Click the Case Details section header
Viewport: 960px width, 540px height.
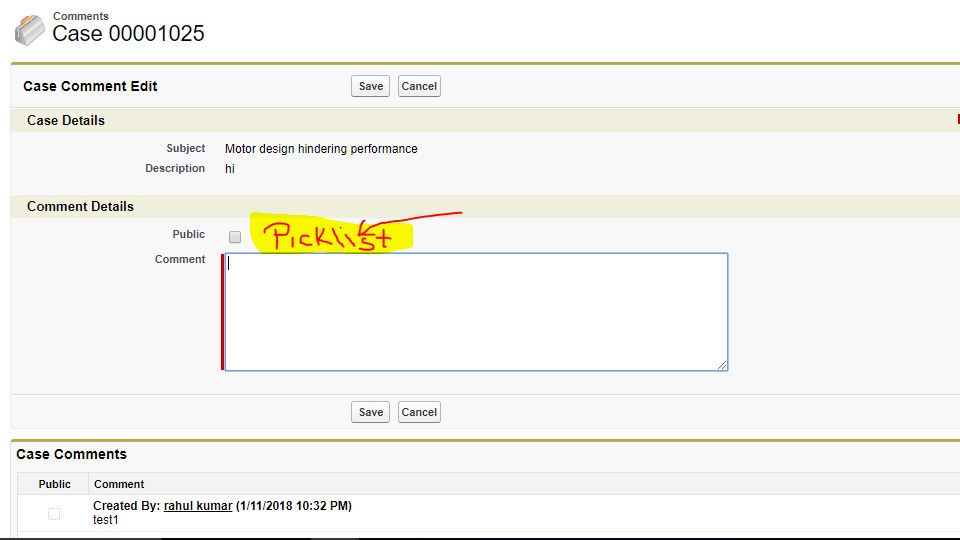tap(66, 120)
